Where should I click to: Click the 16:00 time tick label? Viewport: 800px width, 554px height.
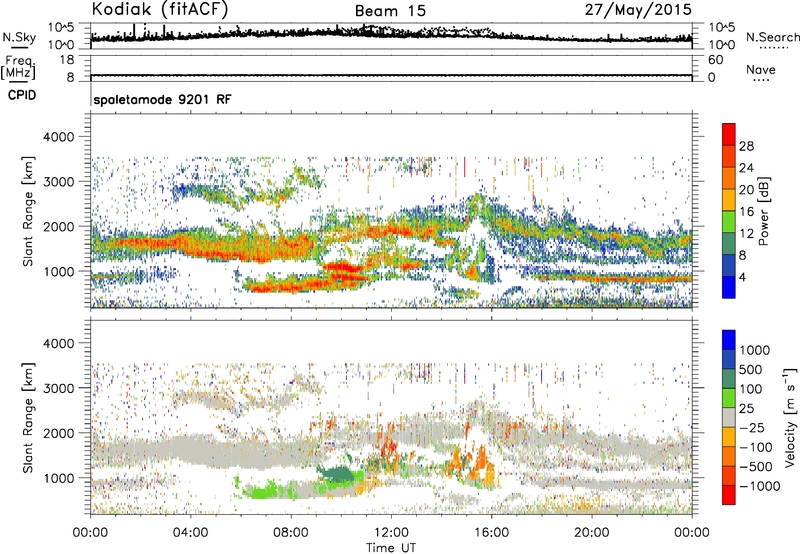491,533
